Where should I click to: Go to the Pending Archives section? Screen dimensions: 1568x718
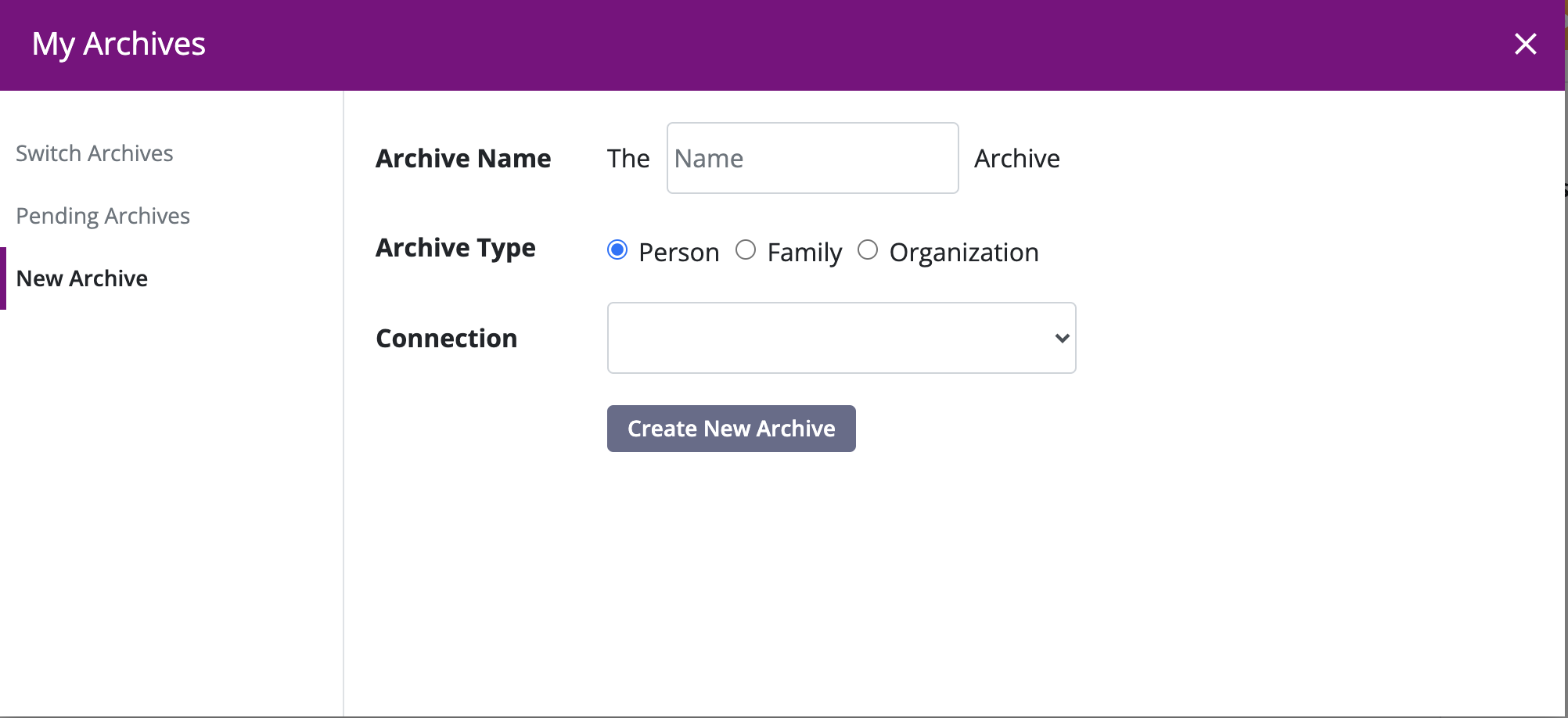[x=102, y=216]
